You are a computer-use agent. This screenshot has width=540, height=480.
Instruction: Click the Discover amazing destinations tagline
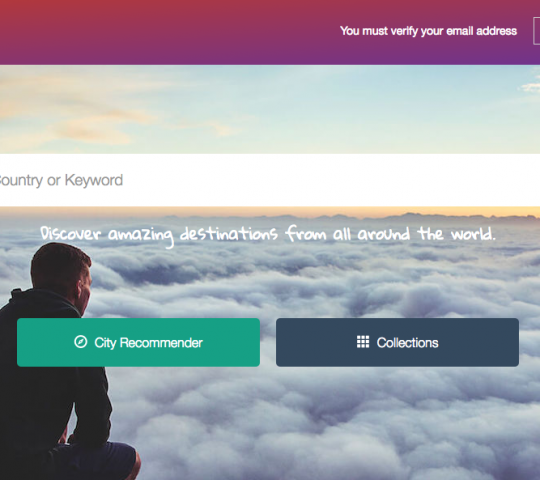point(268,235)
